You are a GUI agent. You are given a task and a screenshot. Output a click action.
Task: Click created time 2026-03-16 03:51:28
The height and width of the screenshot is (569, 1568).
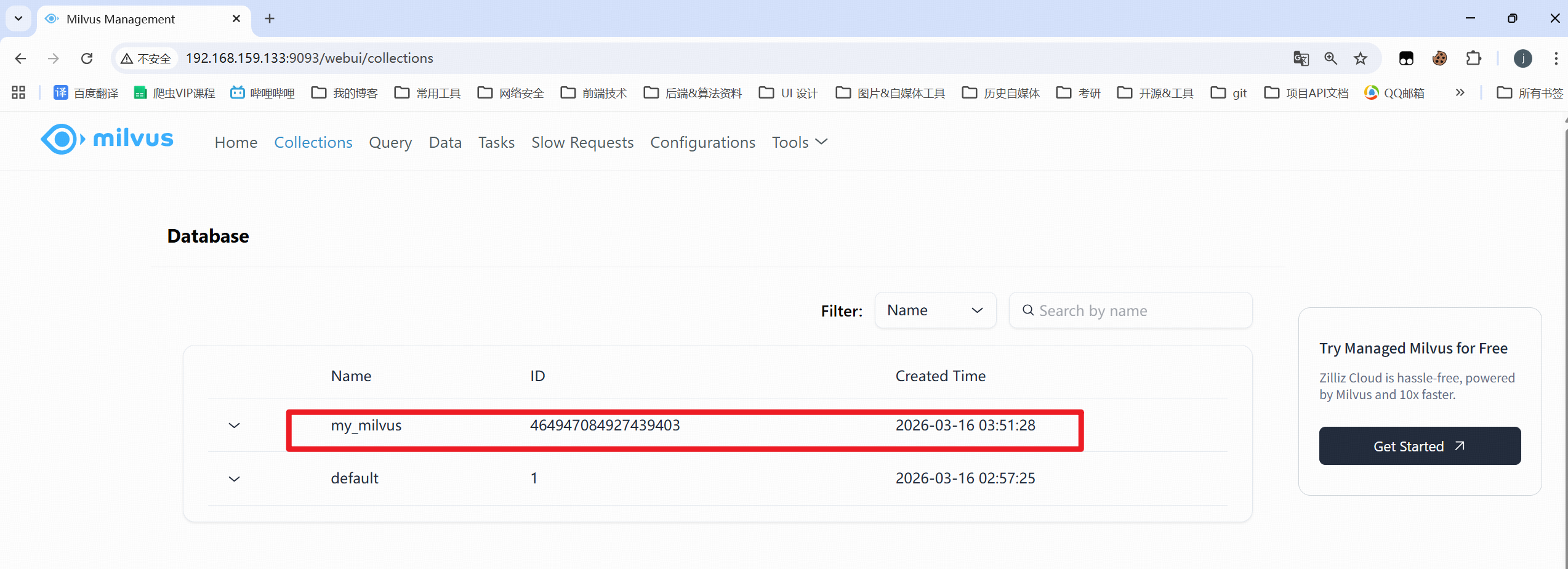click(965, 426)
